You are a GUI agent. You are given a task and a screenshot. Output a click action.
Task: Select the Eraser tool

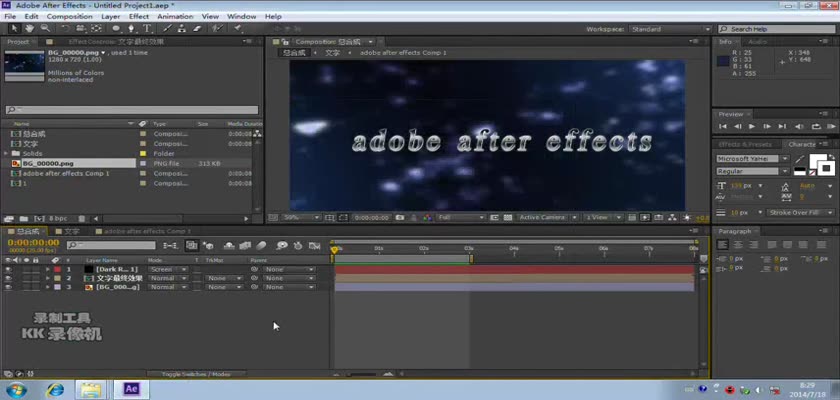coord(197,29)
